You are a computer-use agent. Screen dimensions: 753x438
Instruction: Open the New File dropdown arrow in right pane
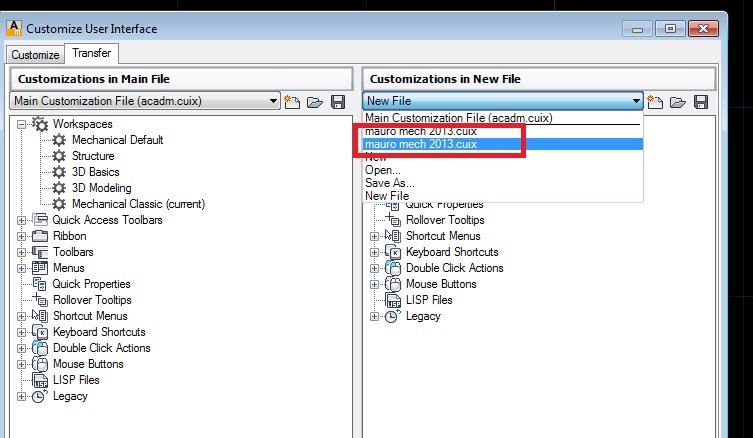tap(636, 101)
